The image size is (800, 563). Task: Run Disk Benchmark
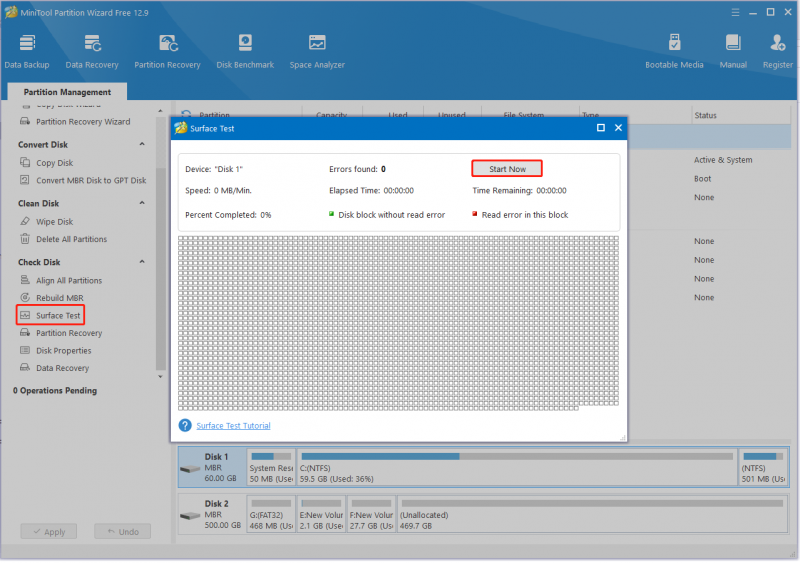coord(245,52)
